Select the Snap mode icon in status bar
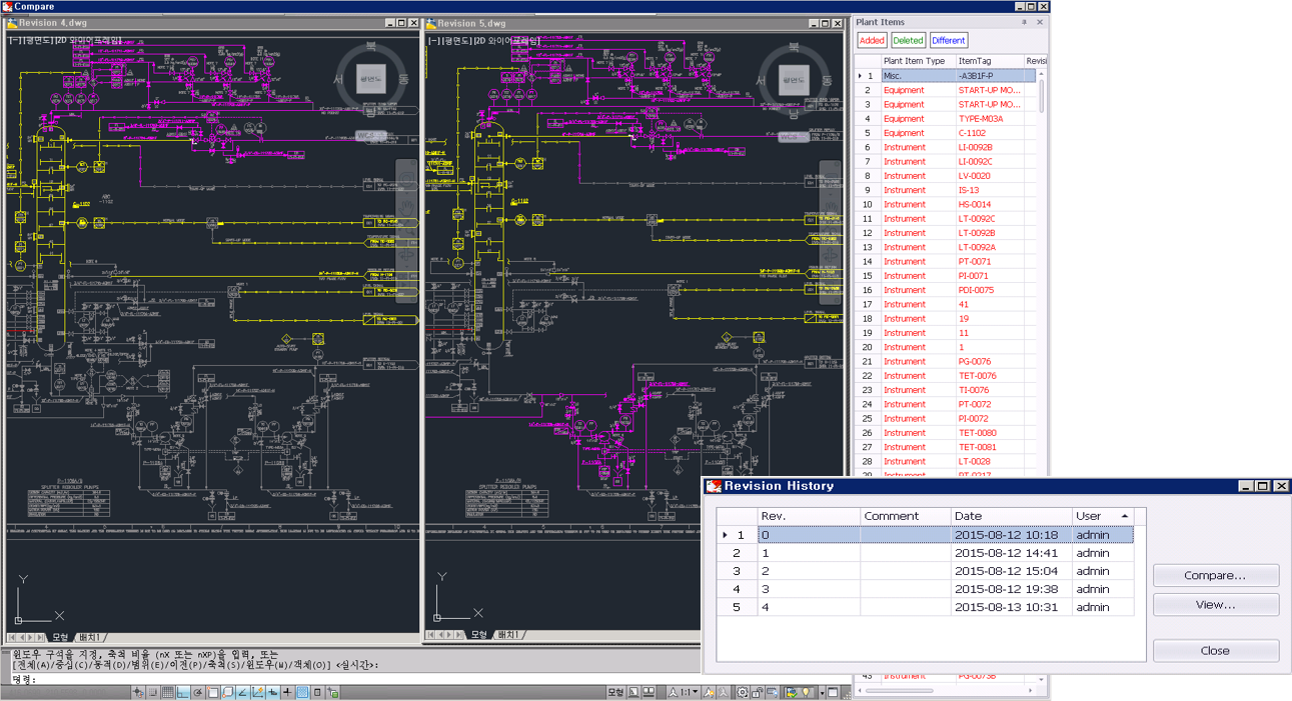 (x=151, y=691)
